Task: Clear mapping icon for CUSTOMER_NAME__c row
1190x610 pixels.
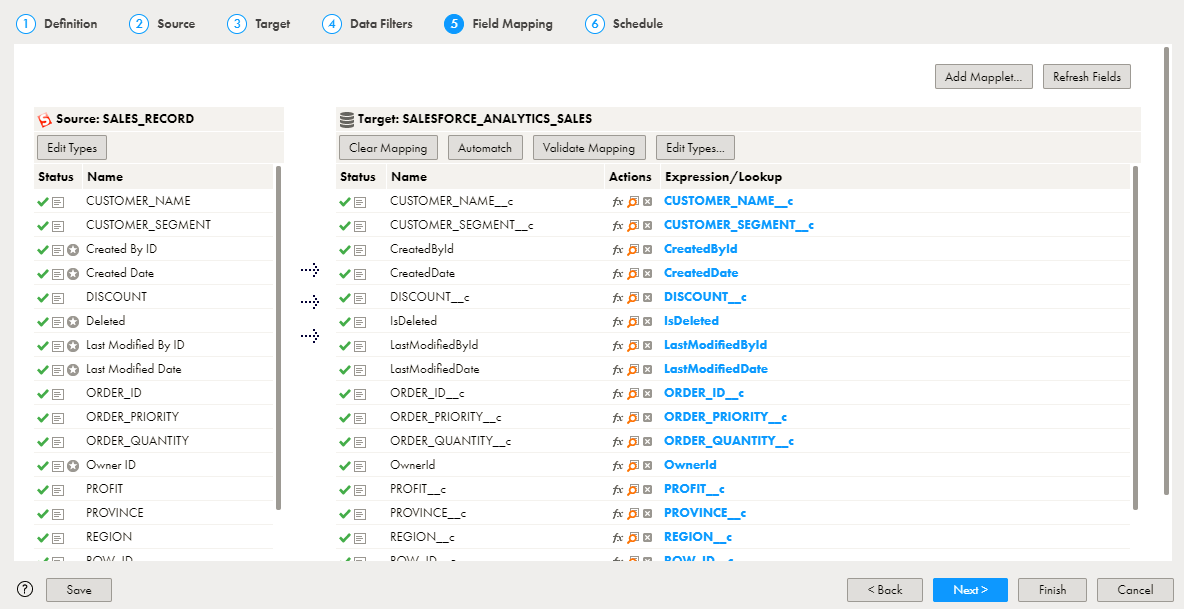Action: click(647, 202)
